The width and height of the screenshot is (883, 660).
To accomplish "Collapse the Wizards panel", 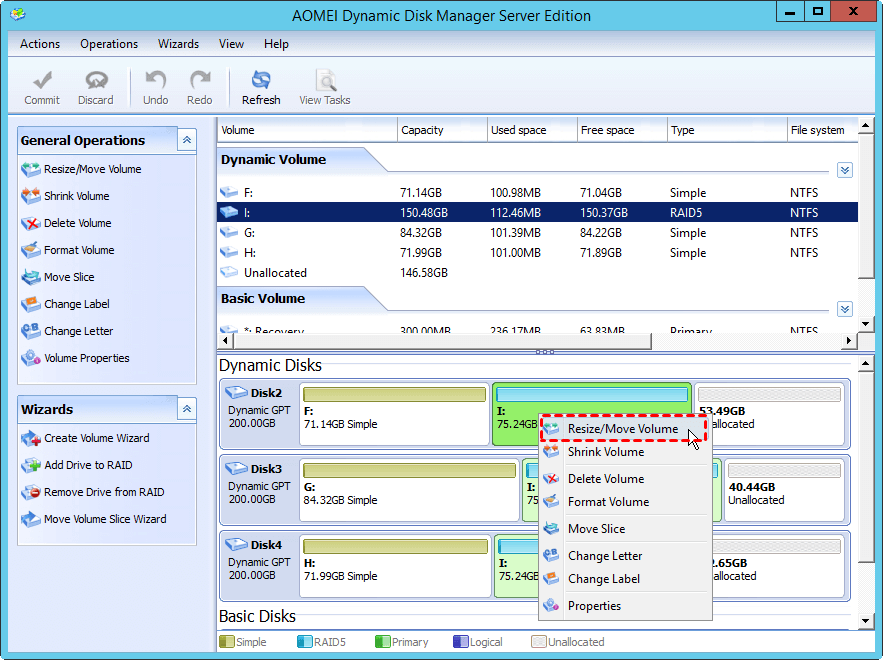I will coord(187,409).
